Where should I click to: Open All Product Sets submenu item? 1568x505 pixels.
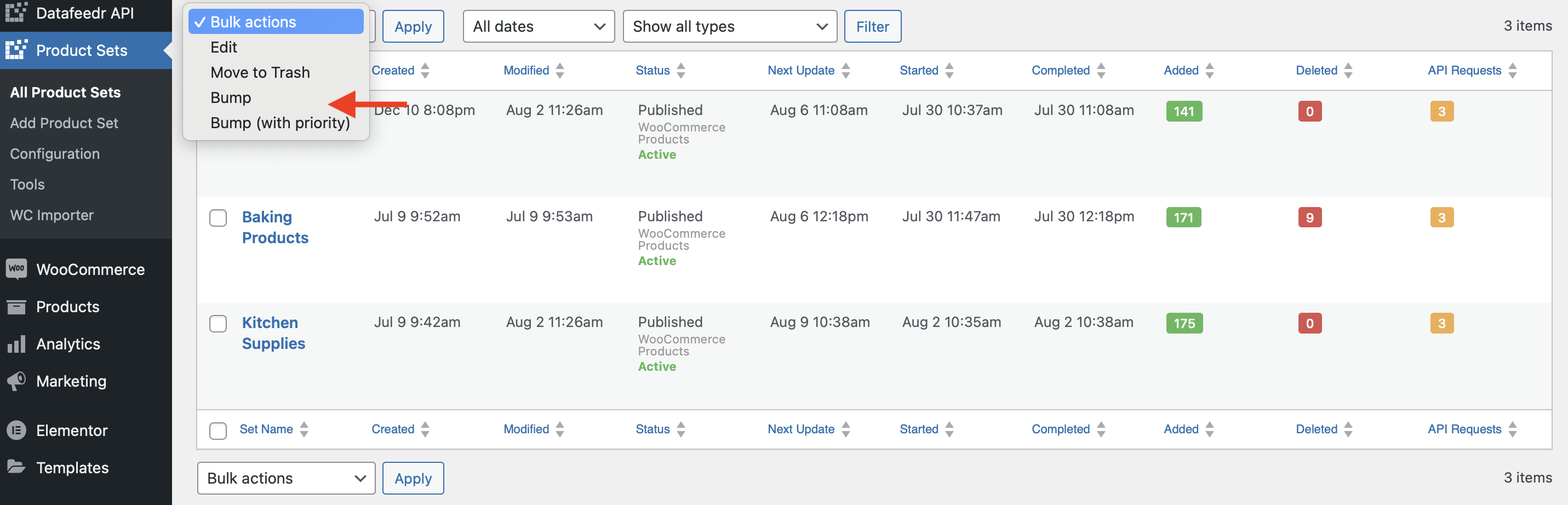65,93
